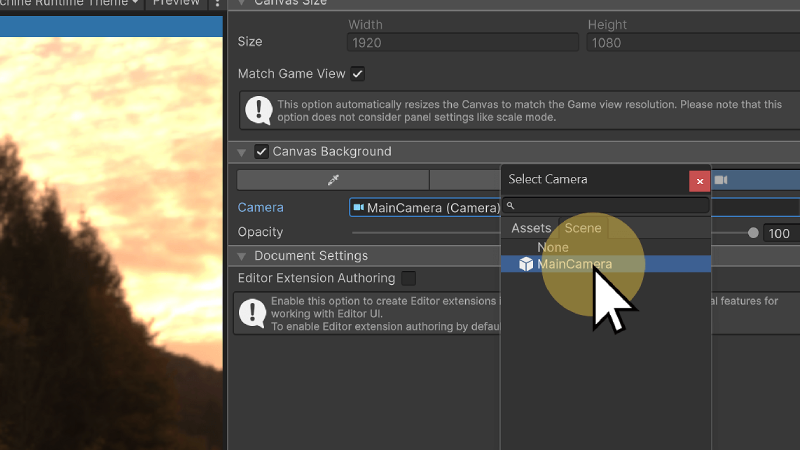This screenshot has height=450, width=800.
Task: Click the search icon in Select Camera
Action: click(510, 205)
